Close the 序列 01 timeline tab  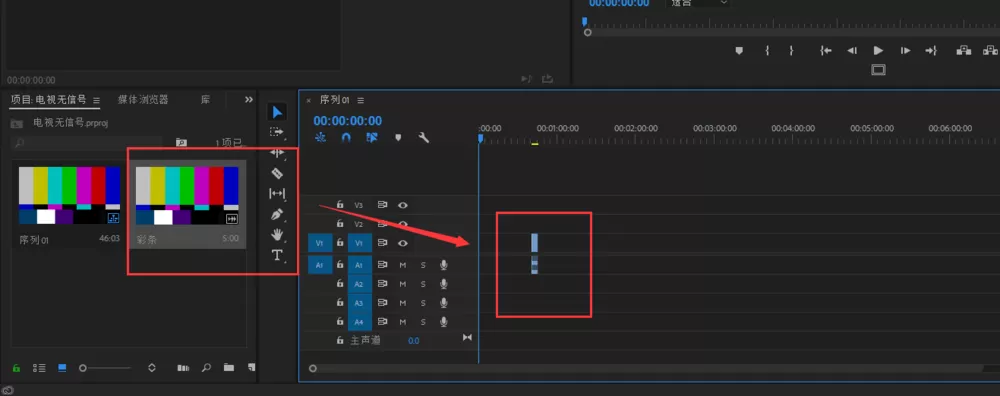click(309, 100)
